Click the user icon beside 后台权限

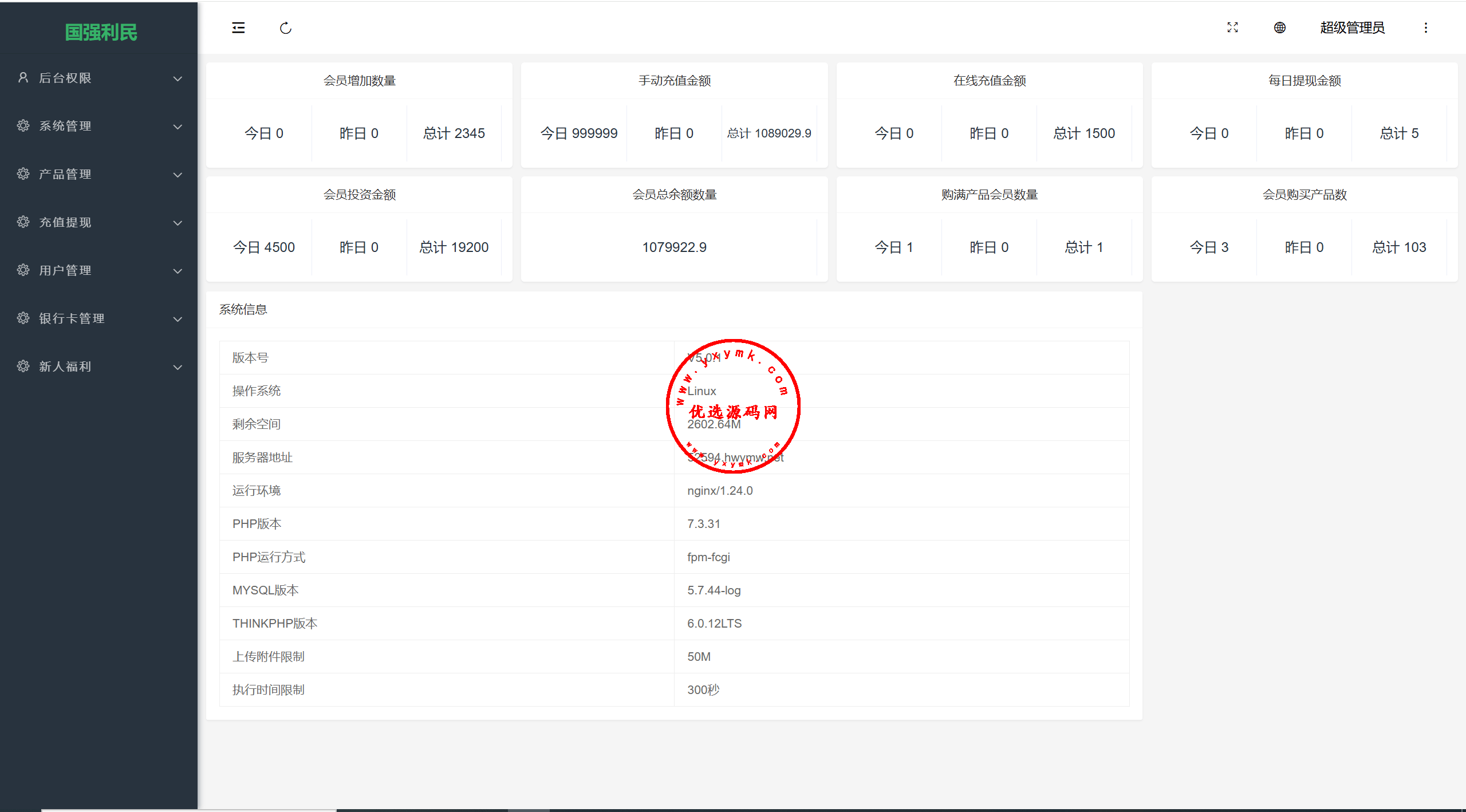tap(23, 77)
